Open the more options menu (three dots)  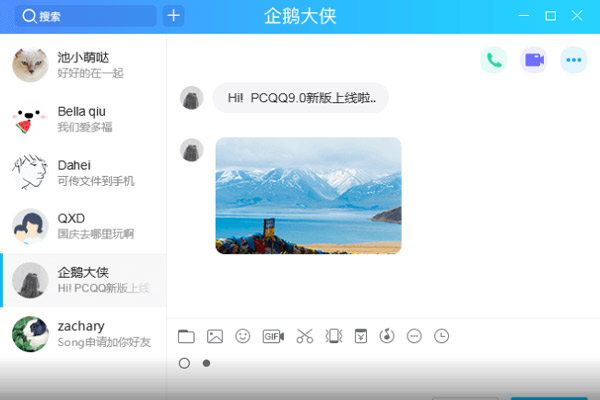coord(573,60)
